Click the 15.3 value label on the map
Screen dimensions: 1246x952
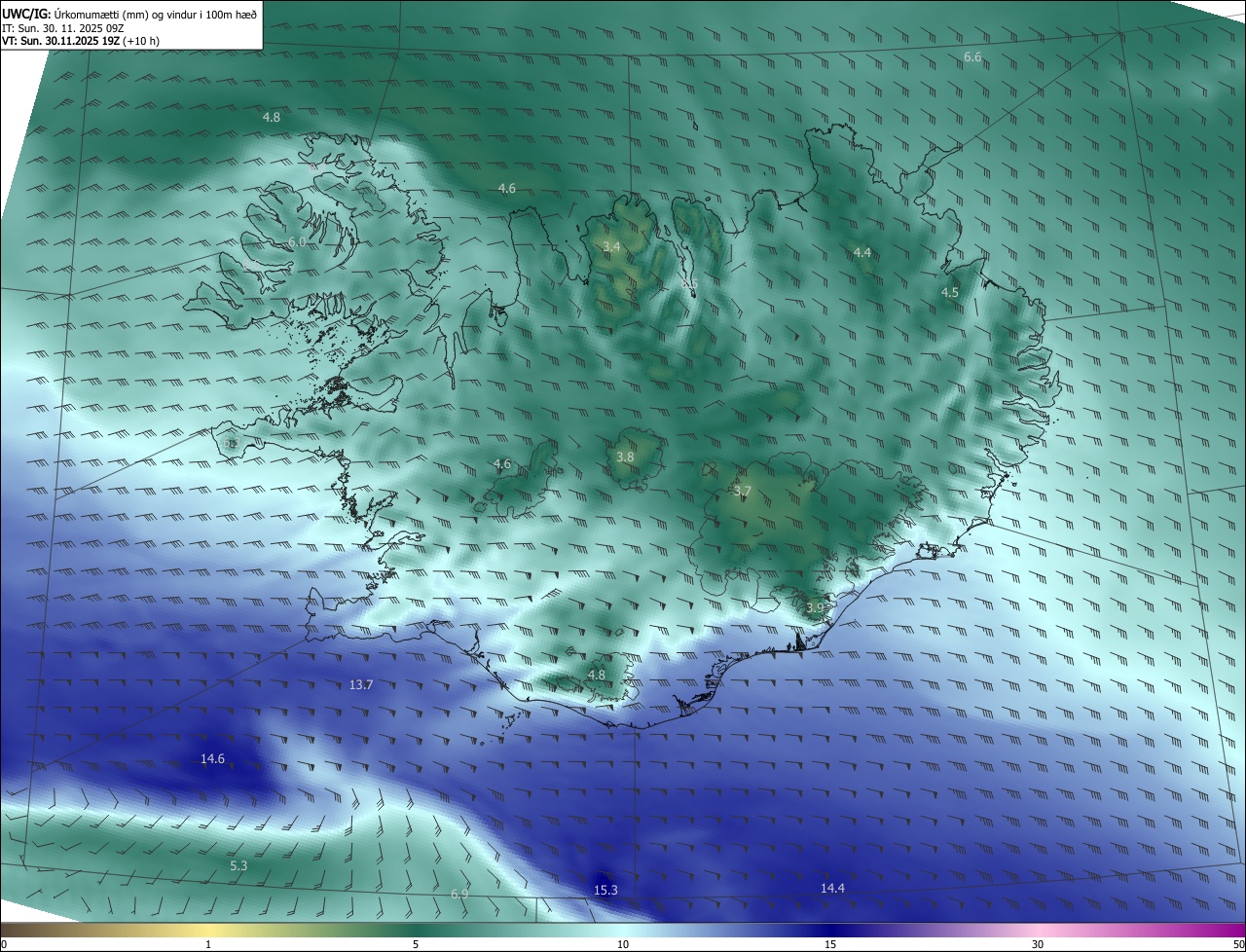tap(605, 890)
